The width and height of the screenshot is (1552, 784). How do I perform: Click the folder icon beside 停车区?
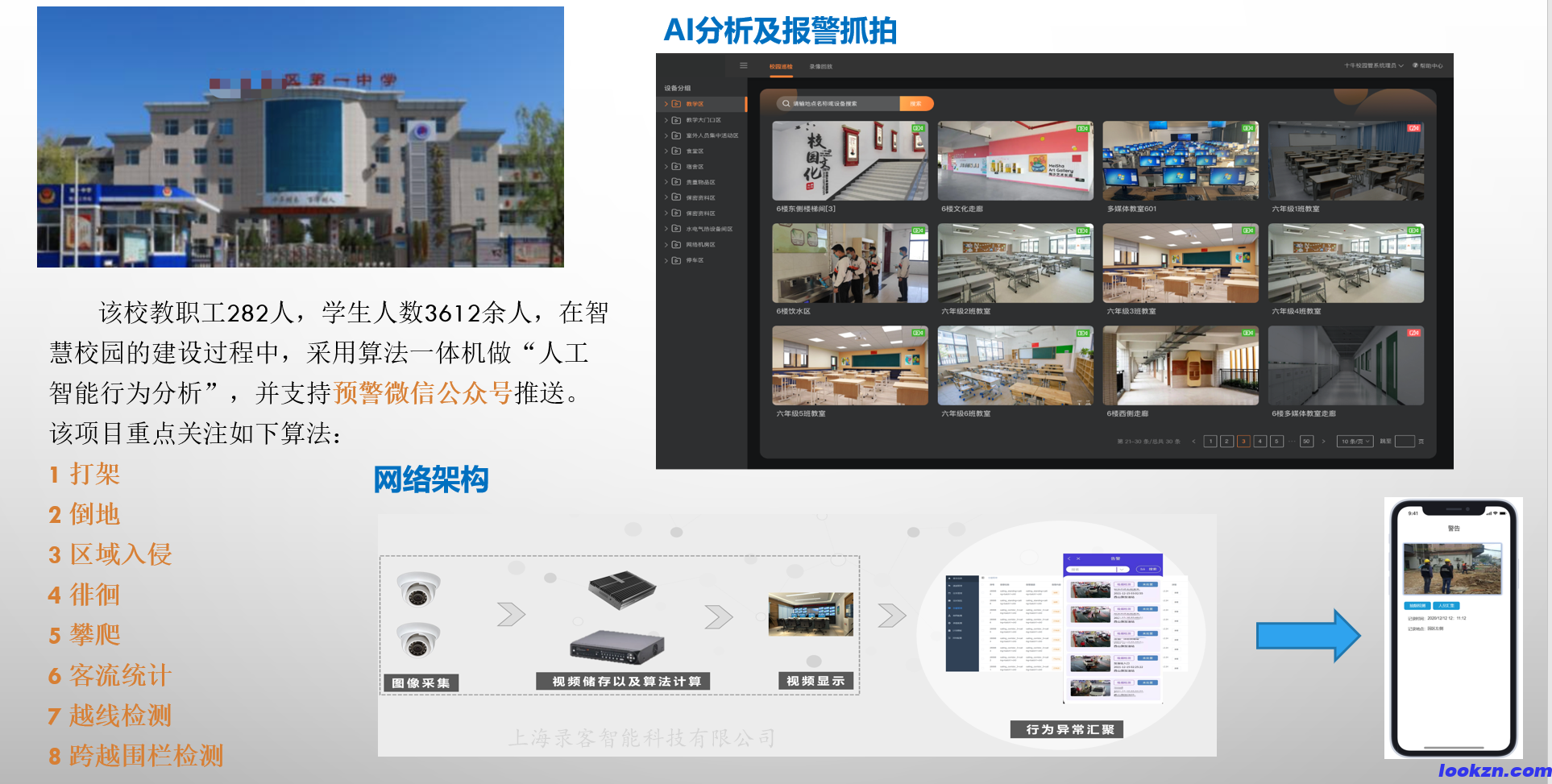pyautogui.click(x=676, y=260)
